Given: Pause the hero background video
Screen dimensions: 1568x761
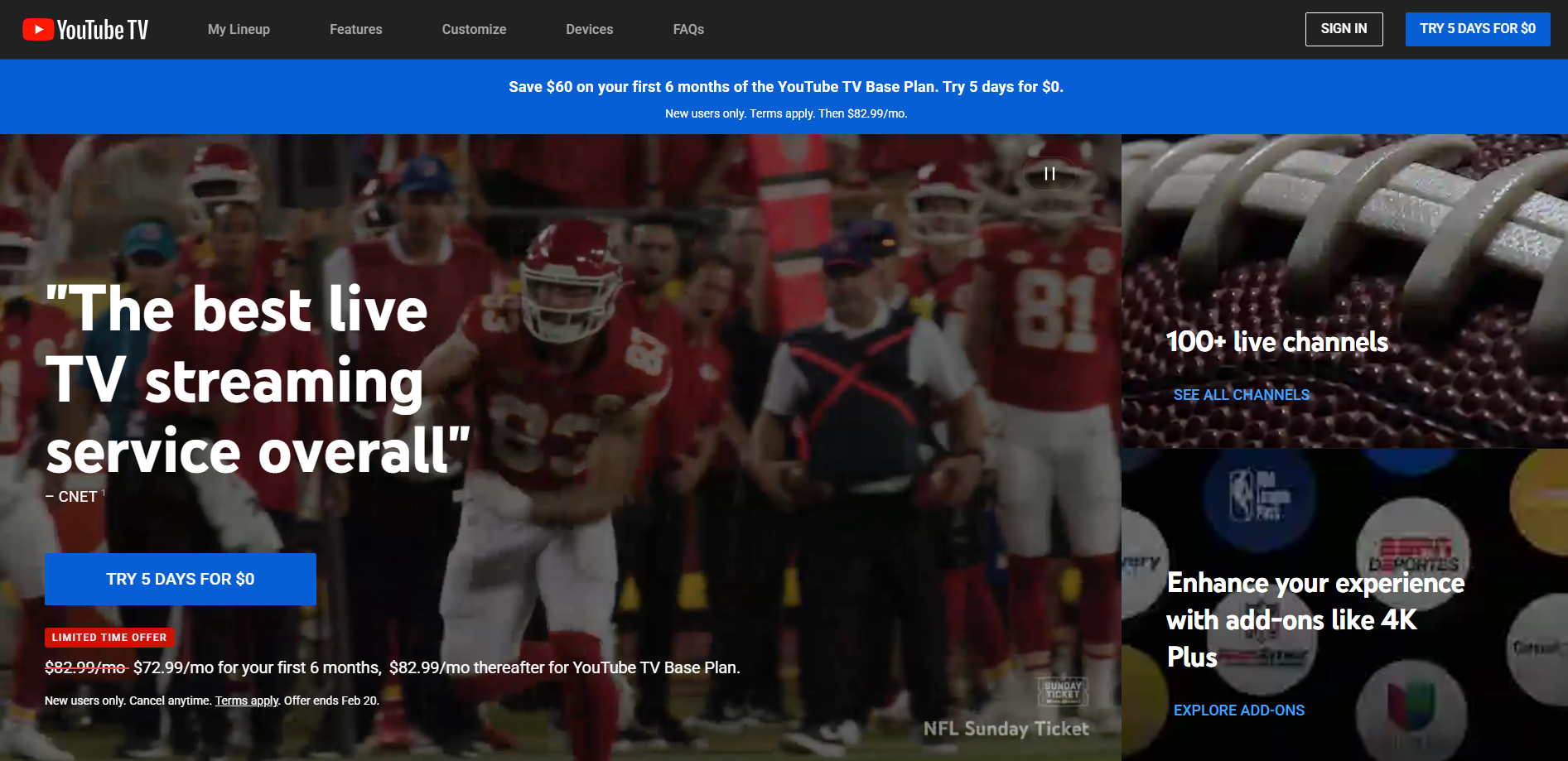Looking at the screenshot, I should [1049, 174].
